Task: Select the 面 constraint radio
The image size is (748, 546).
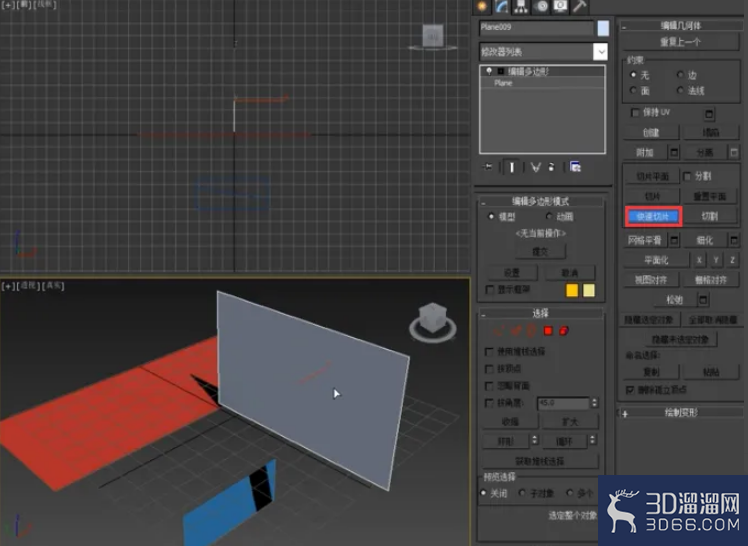Action: pos(634,90)
